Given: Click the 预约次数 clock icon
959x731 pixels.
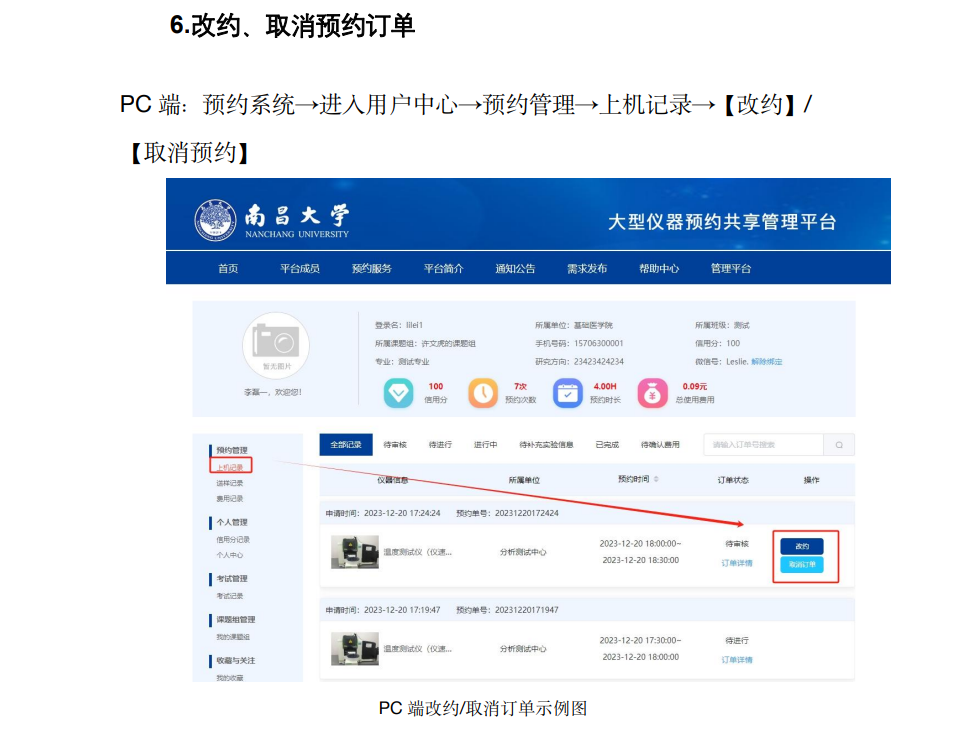Looking at the screenshot, I should (483, 393).
